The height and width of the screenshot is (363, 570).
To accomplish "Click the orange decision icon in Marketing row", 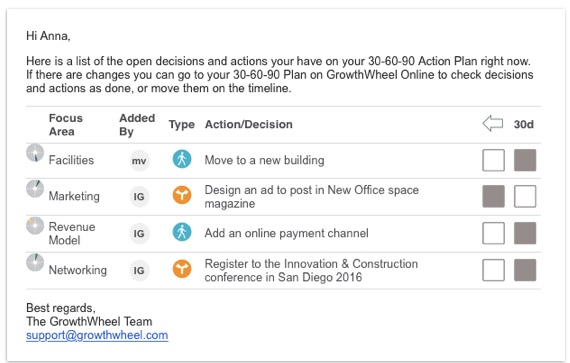I will click(182, 195).
